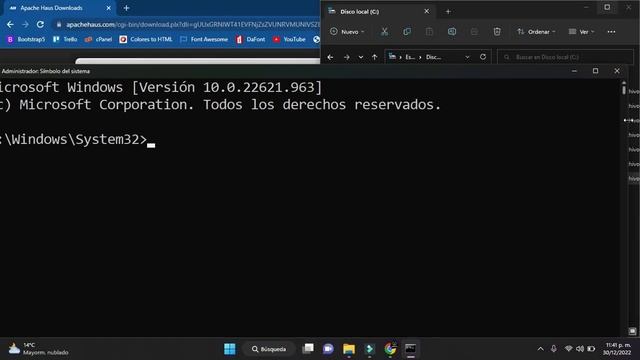Go back in Chrome browser
The width and height of the screenshot is (640, 360).
pos(10,24)
